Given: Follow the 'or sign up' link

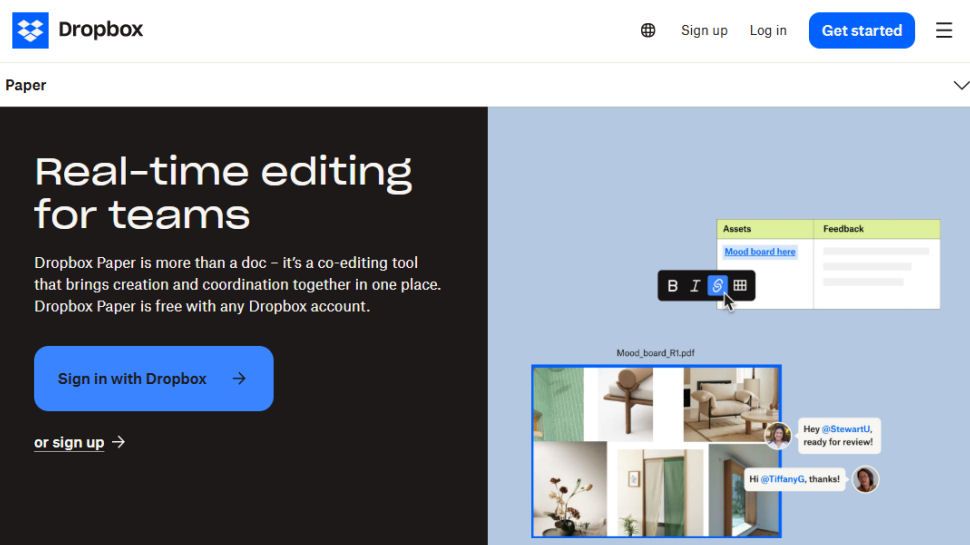Looking at the screenshot, I should [69, 442].
